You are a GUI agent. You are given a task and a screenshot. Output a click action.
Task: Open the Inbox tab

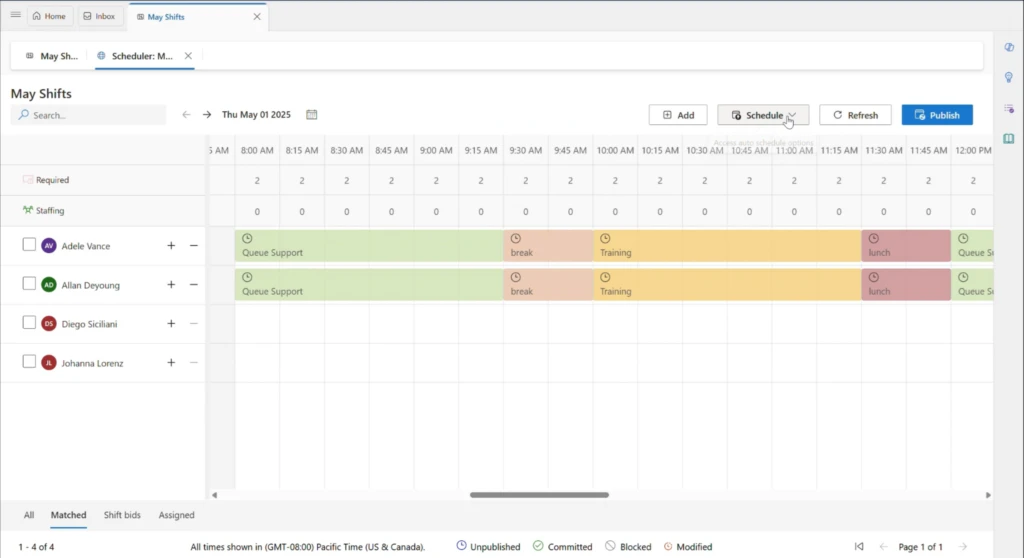(99, 17)
